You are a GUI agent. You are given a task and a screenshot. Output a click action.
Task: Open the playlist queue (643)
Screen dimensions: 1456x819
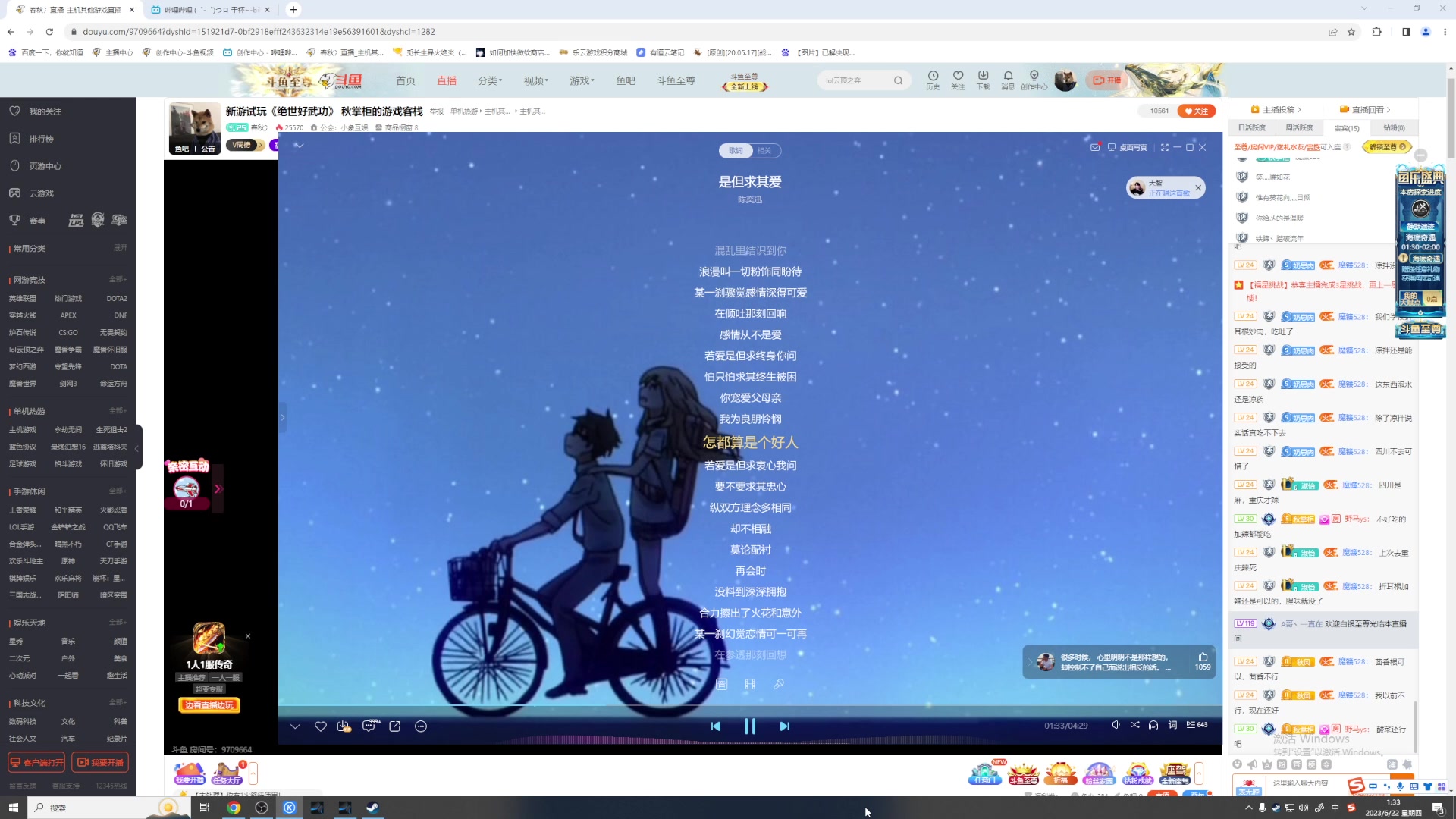tap(1197, 725)
